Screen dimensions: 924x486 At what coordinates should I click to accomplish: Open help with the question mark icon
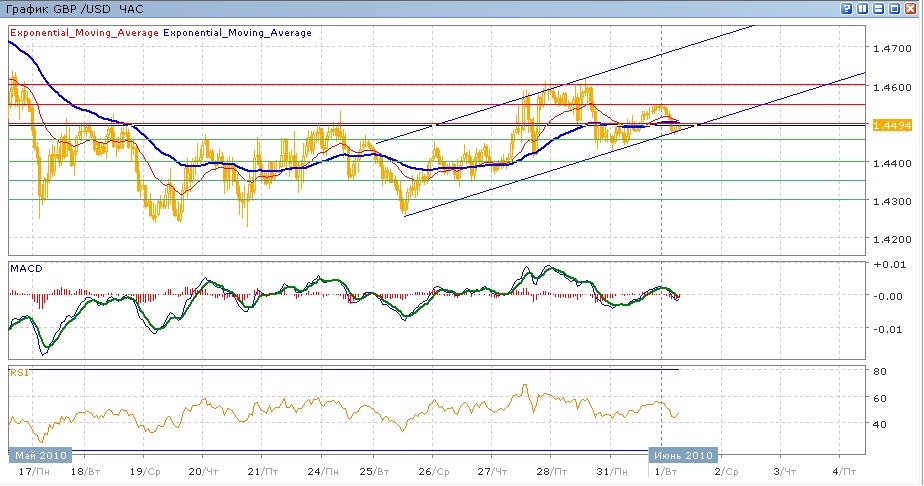point(847,8)
